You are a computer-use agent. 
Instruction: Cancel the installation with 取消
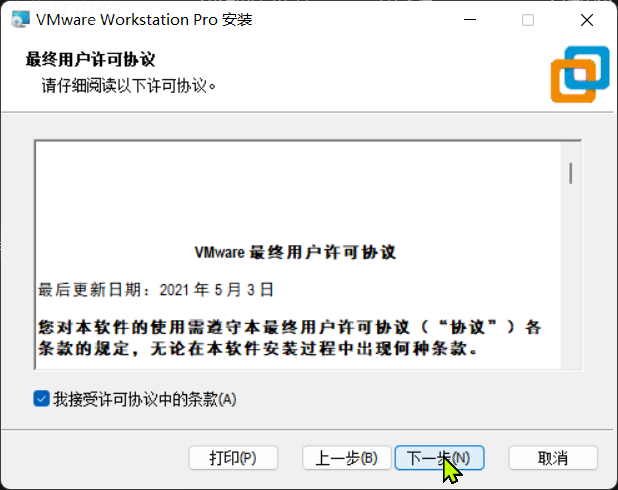(553, 458)
